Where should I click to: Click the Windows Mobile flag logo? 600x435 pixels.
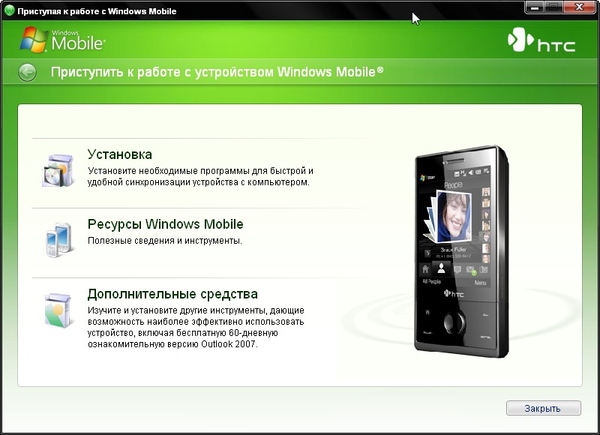click(34, 40)
